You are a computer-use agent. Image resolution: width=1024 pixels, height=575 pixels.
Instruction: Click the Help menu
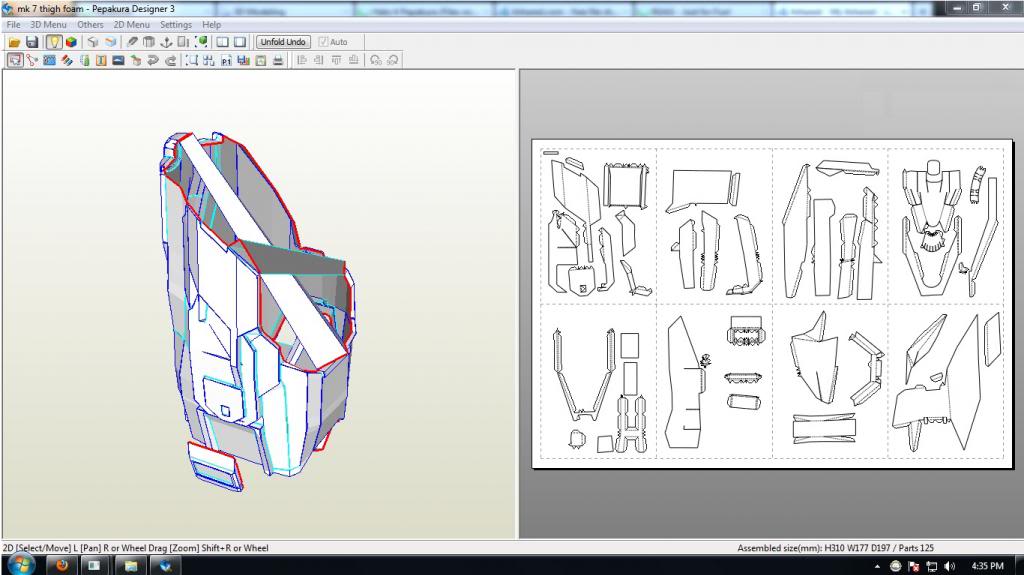pyautogui.click(x=212, y=24)
